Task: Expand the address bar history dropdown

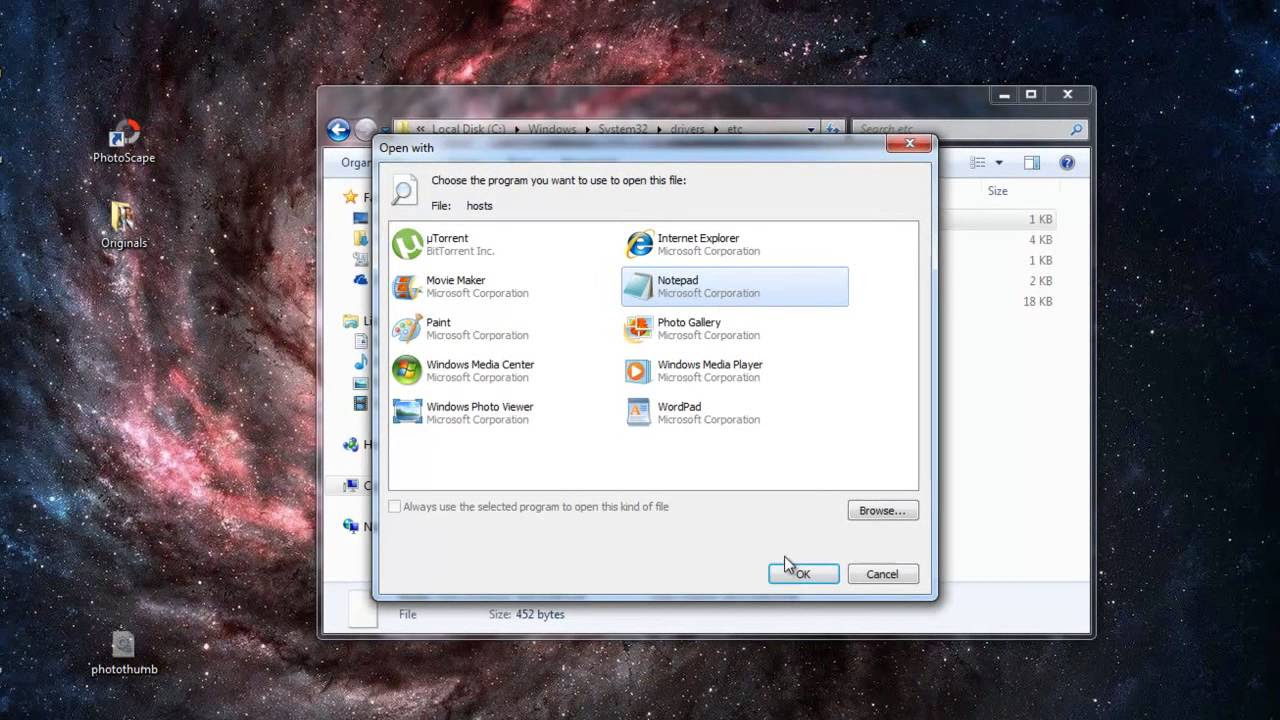Action: click(x=811, y=129)
